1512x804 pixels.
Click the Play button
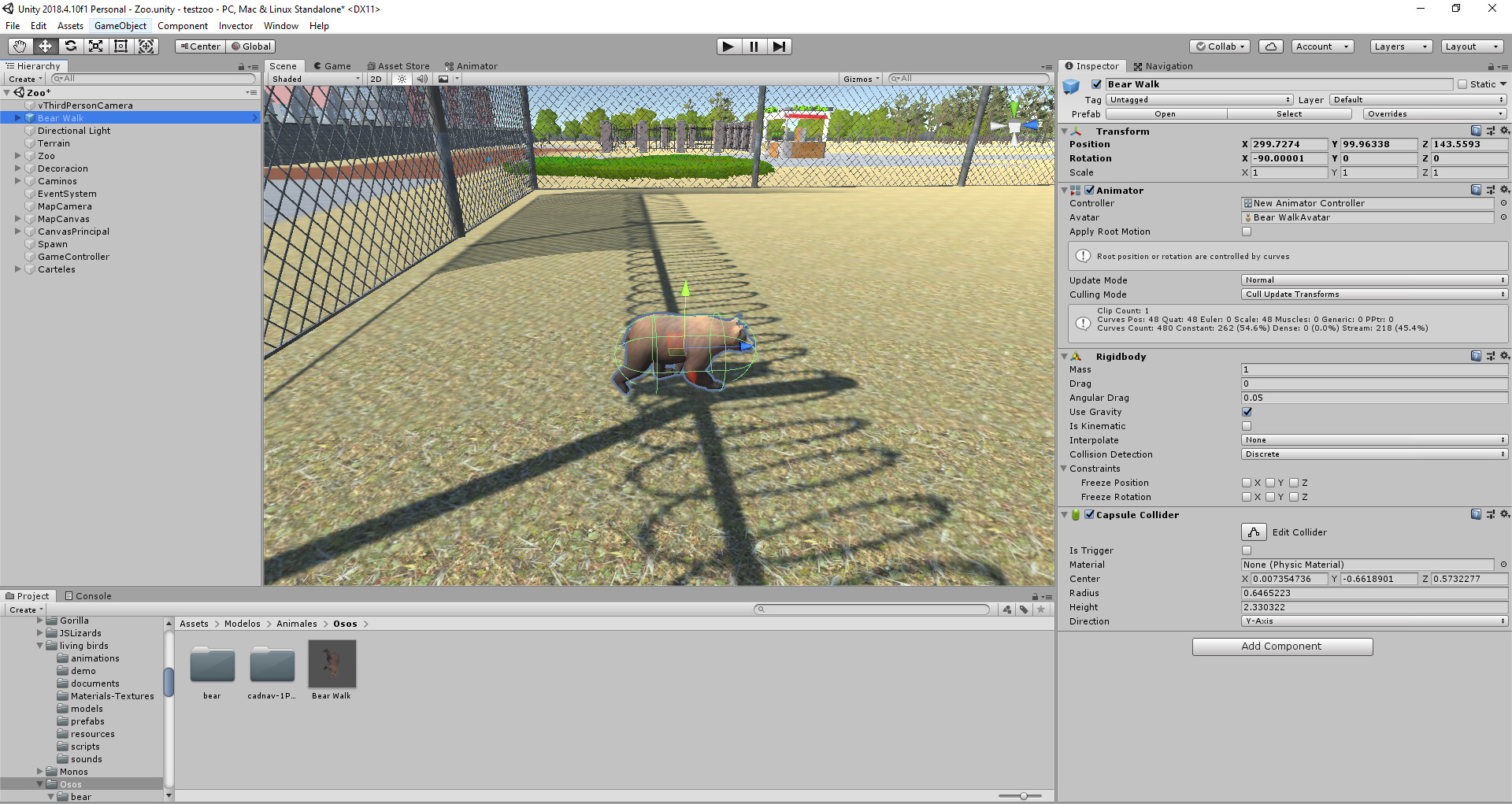(x=728, y=46)
